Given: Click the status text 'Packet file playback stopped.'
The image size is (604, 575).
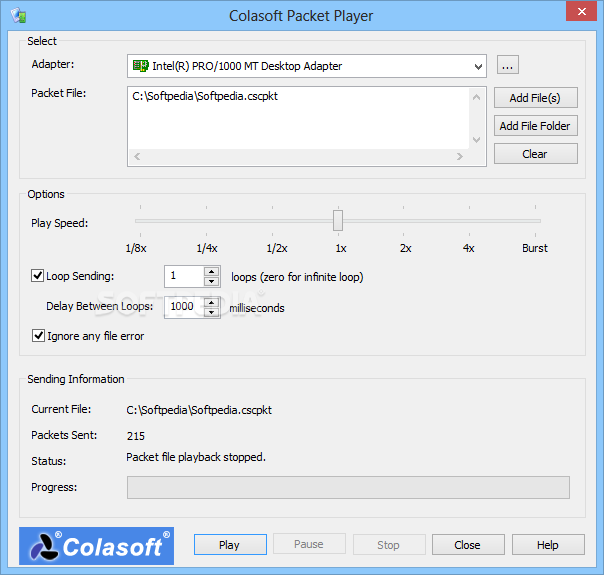Looking at the screenshot, I should click(x=196, y=457).
